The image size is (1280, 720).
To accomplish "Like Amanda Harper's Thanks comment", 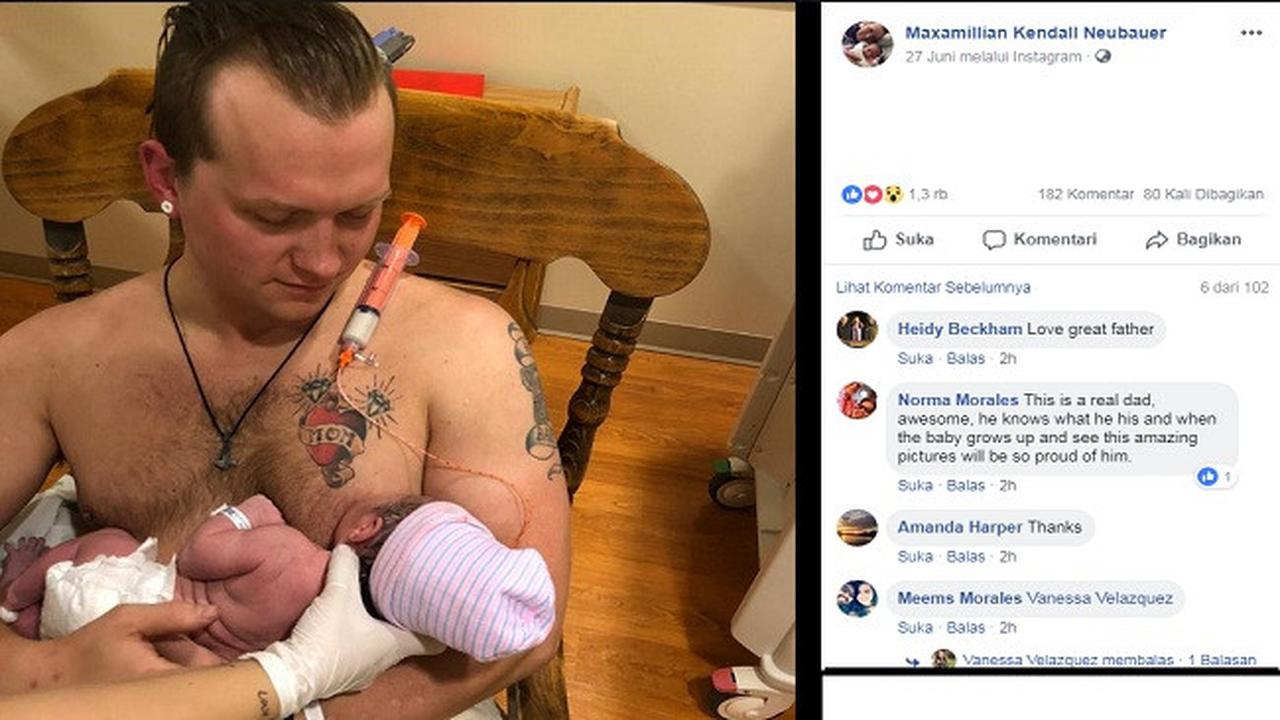I will pyautogui.click(x=915, y=556).
